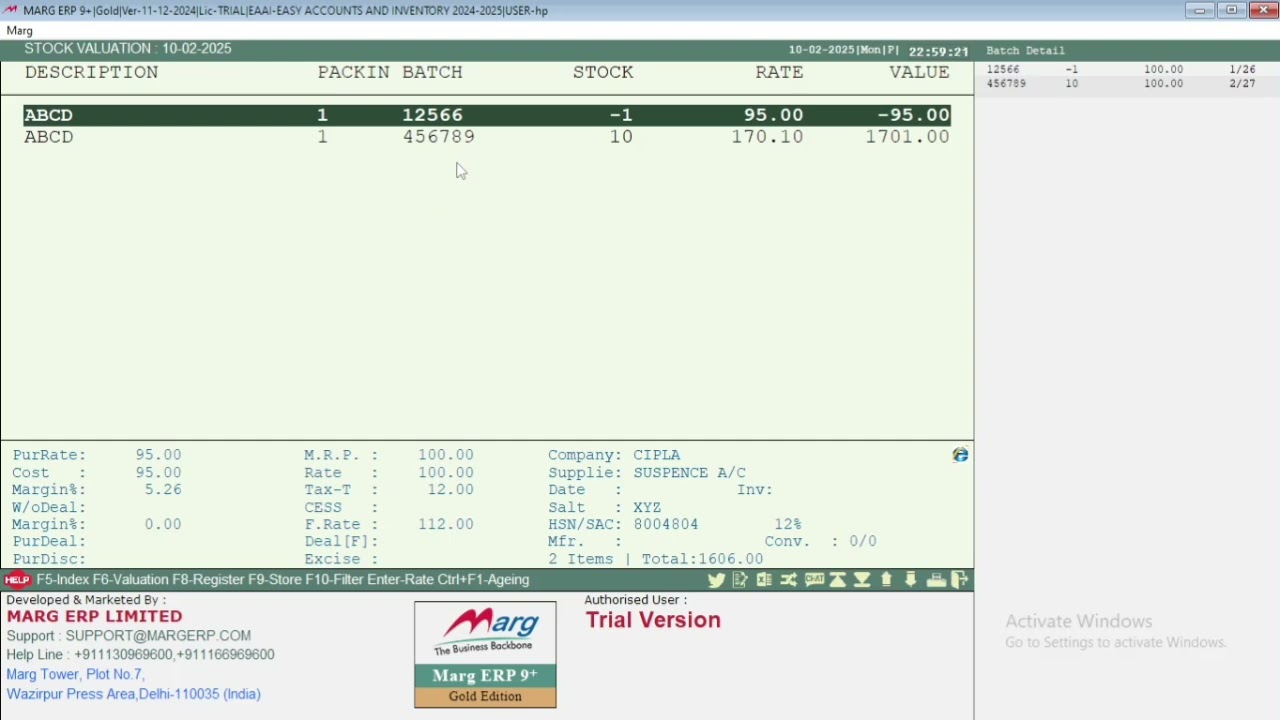The image size is (1280, 720).
Task: Click the Company CIPLA field
Action: (x=614, y=455)
